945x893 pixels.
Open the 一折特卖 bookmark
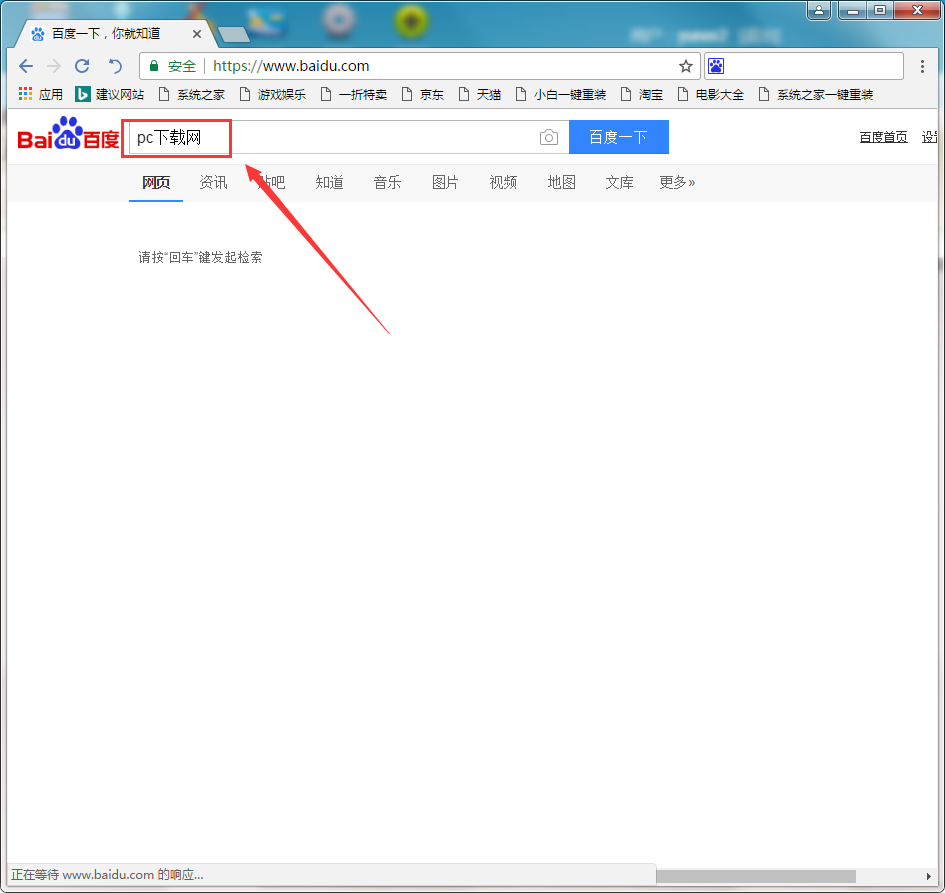(x=354, y=95)
